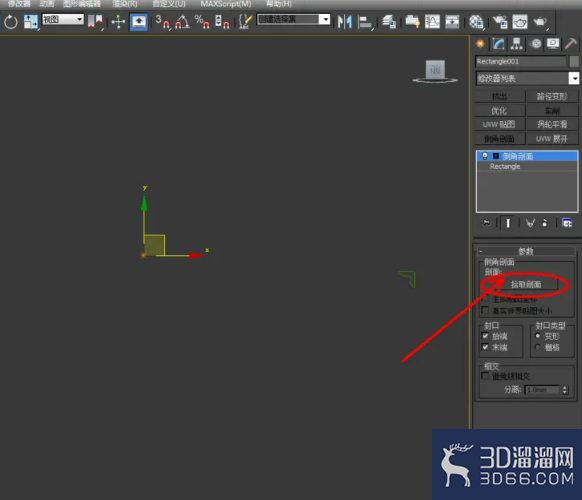Image resolution: width=582 pixels, height=500 pixels.
Task: Open the Create Selection Set dropdown
Action: click(x=293, y=19)
